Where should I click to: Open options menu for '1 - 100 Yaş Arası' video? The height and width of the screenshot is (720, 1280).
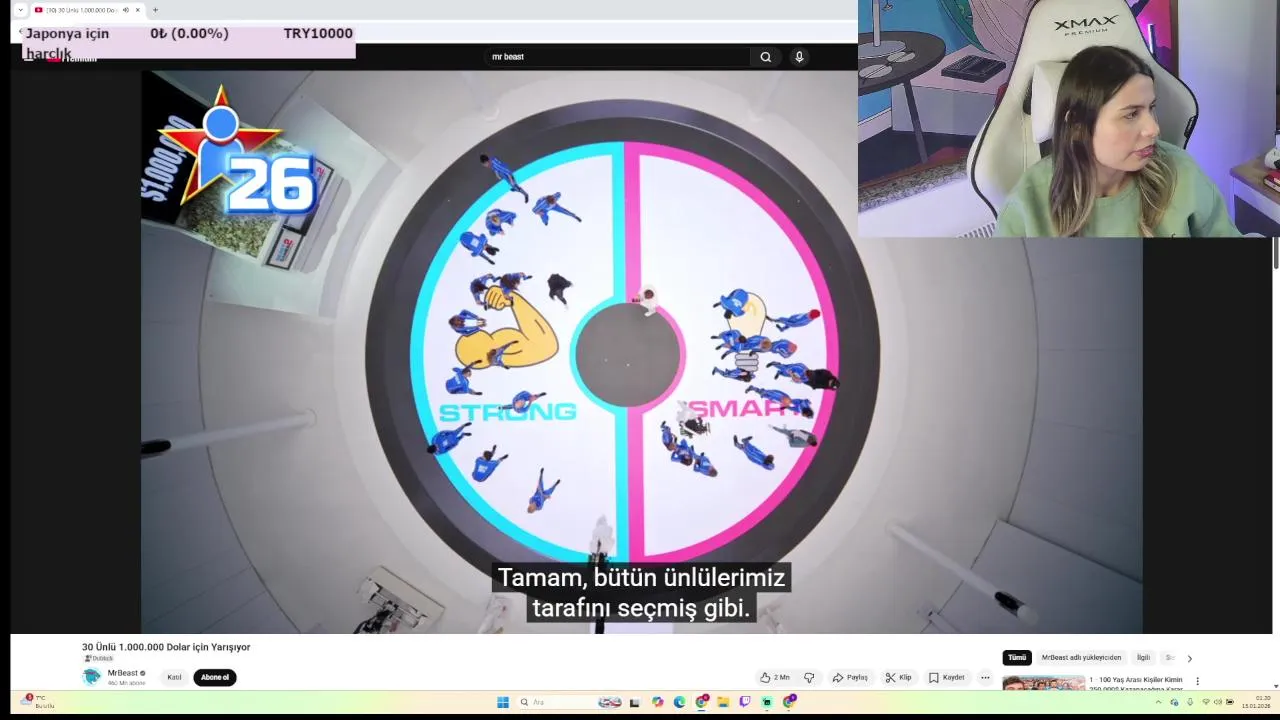pos(1197,681)
